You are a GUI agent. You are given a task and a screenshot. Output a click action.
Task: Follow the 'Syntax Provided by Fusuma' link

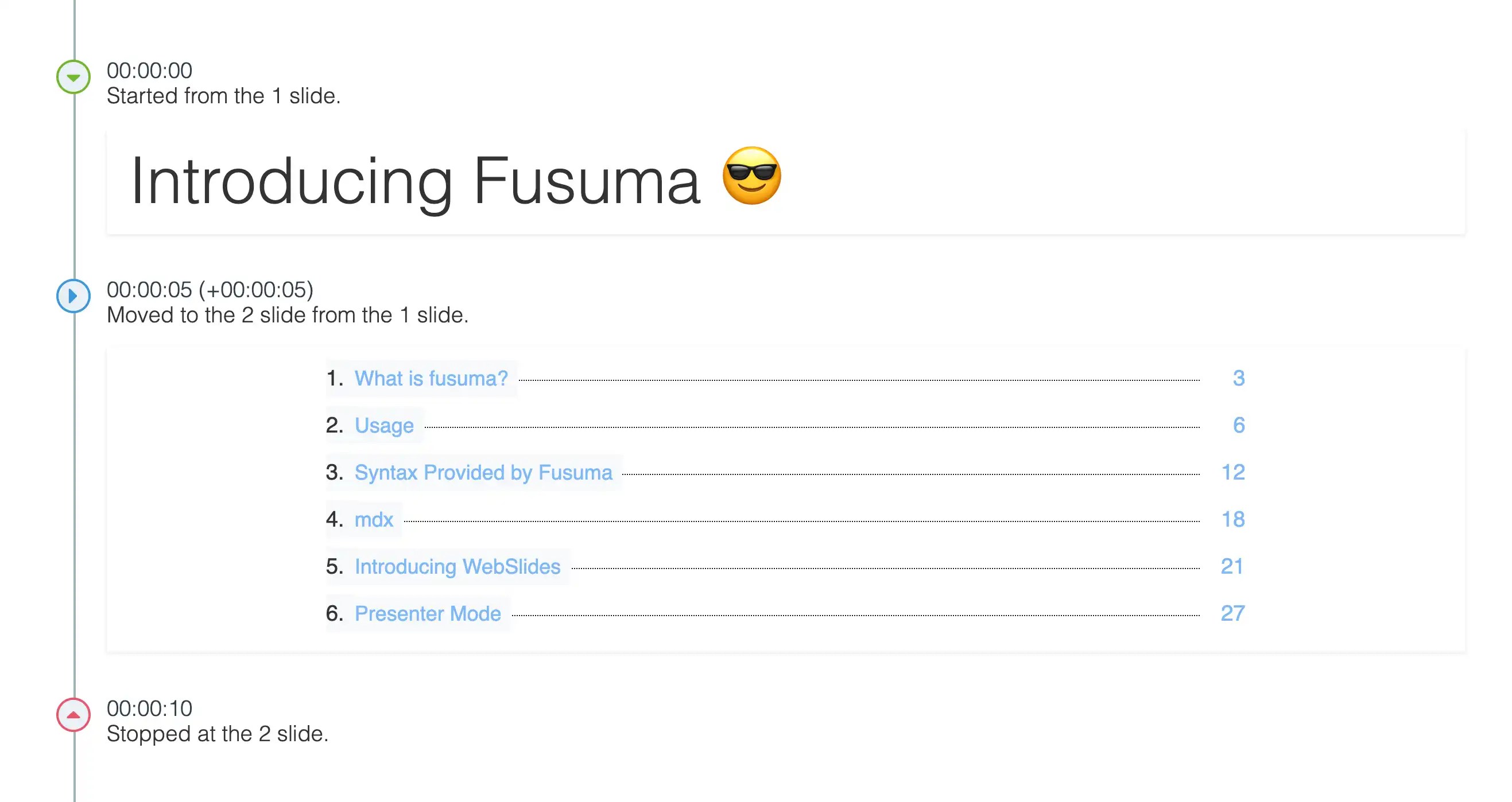click(483, 472)
